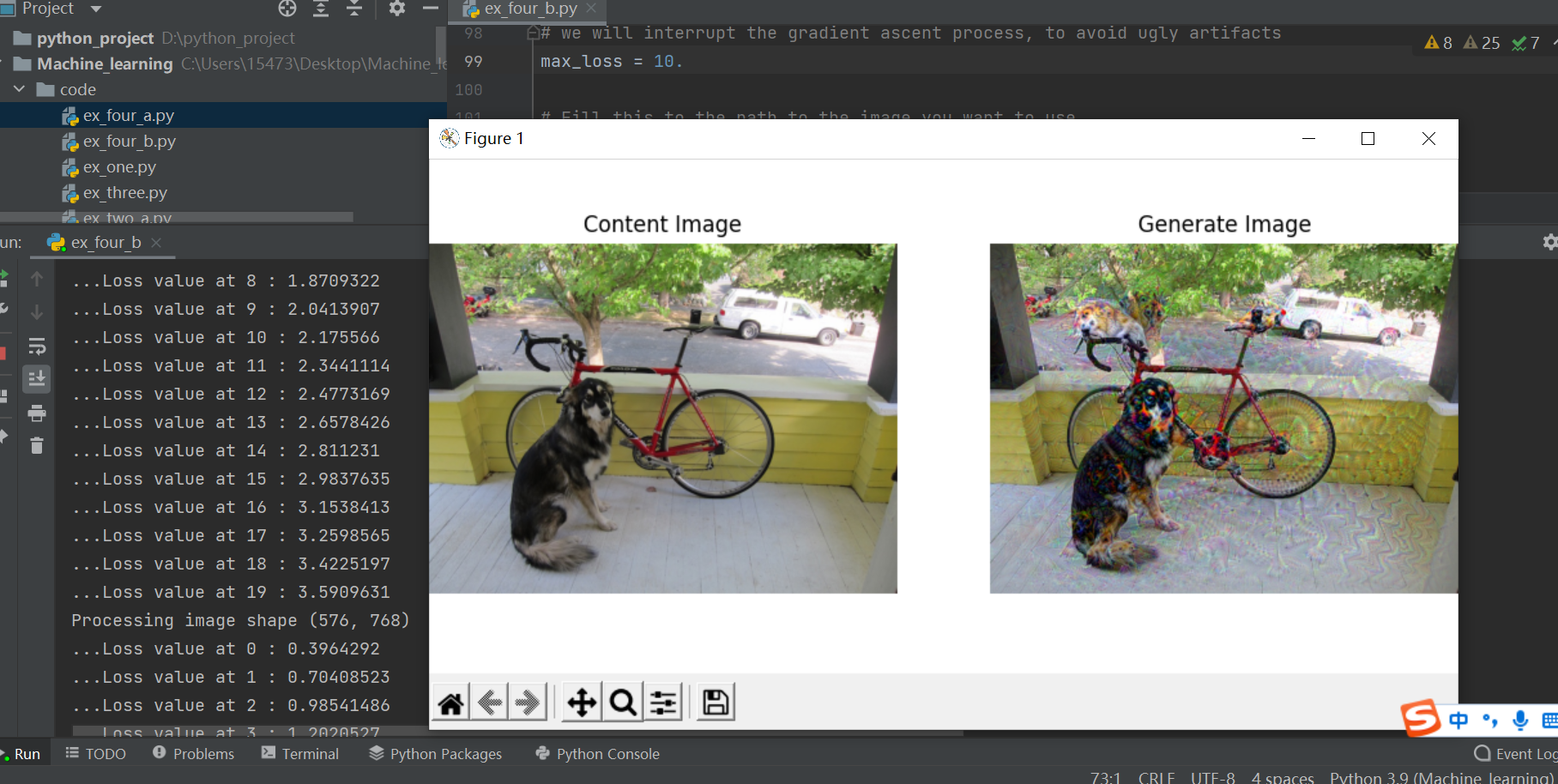1558x784 pixels.
Task: Select the ex_four_b run tab
Action: 106,243
